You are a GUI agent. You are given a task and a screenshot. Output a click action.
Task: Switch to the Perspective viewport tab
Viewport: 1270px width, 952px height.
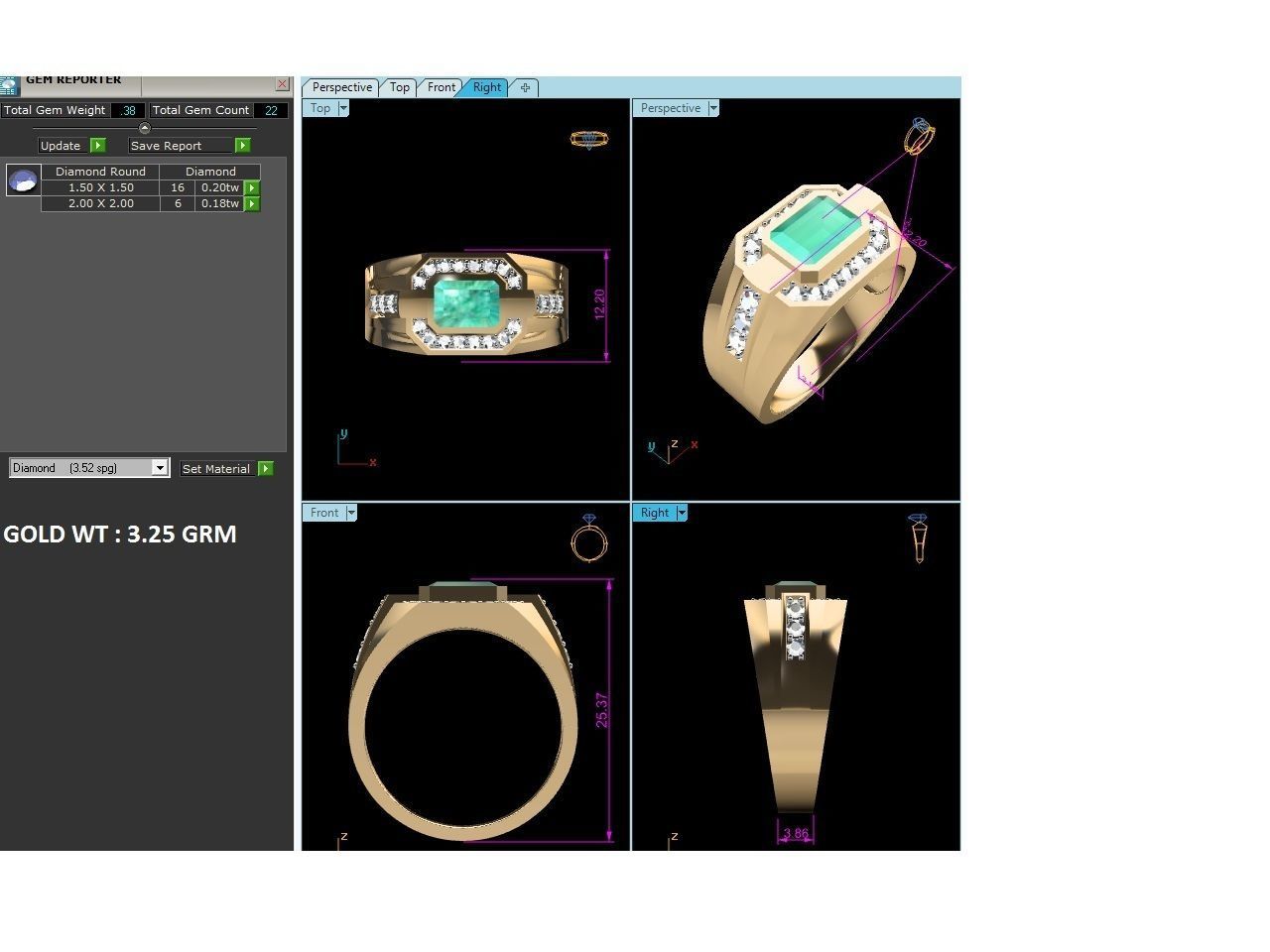click(341, 87)
